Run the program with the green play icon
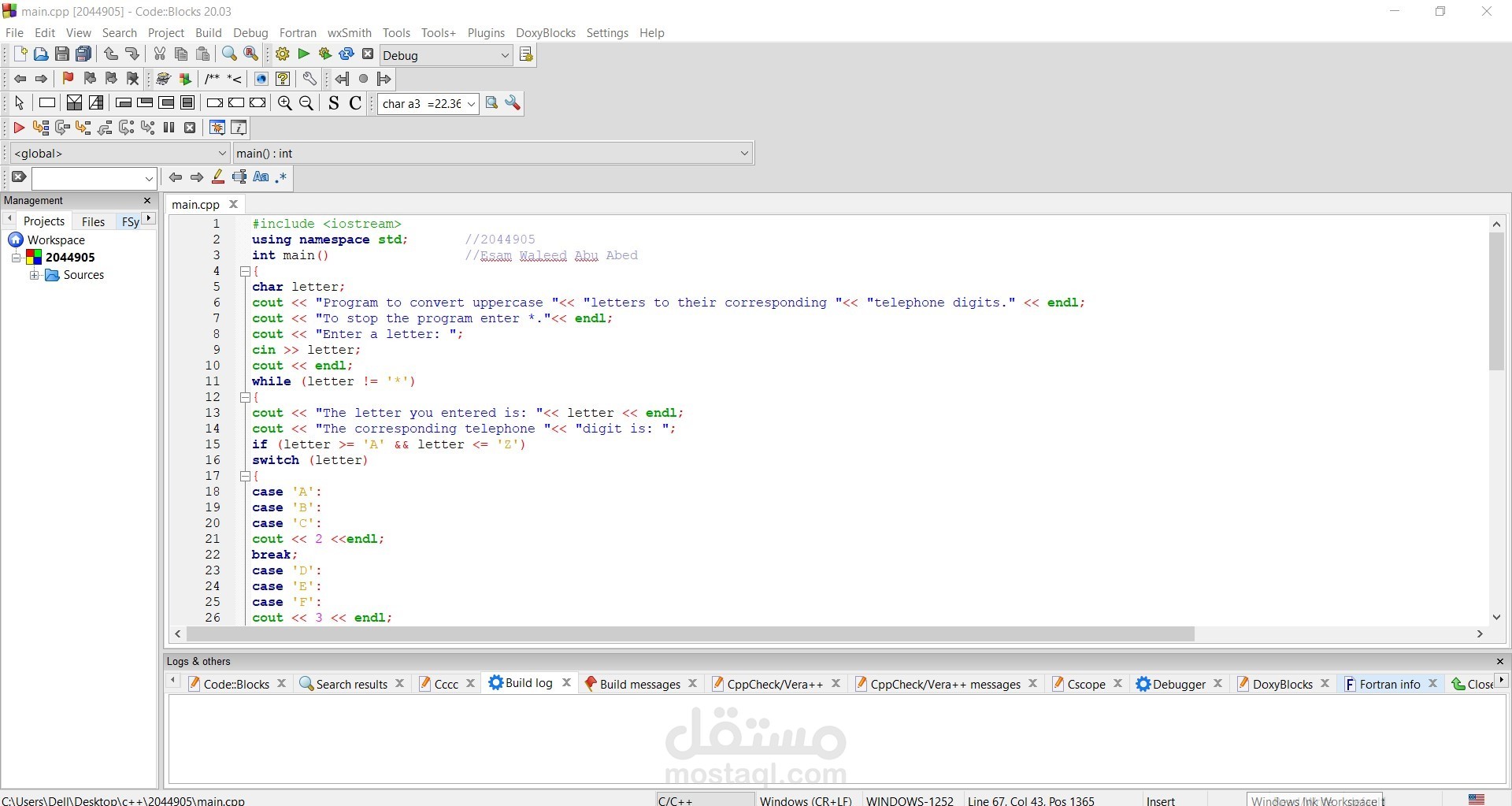The width and height of the screenshot is (1512, 806). coord(304,54)
